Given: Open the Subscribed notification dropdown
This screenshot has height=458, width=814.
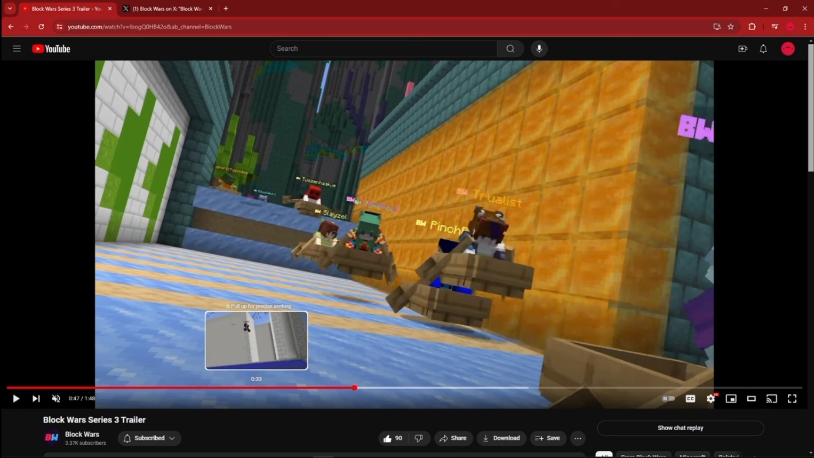Looking at the screenshot, I should [150, 438].
